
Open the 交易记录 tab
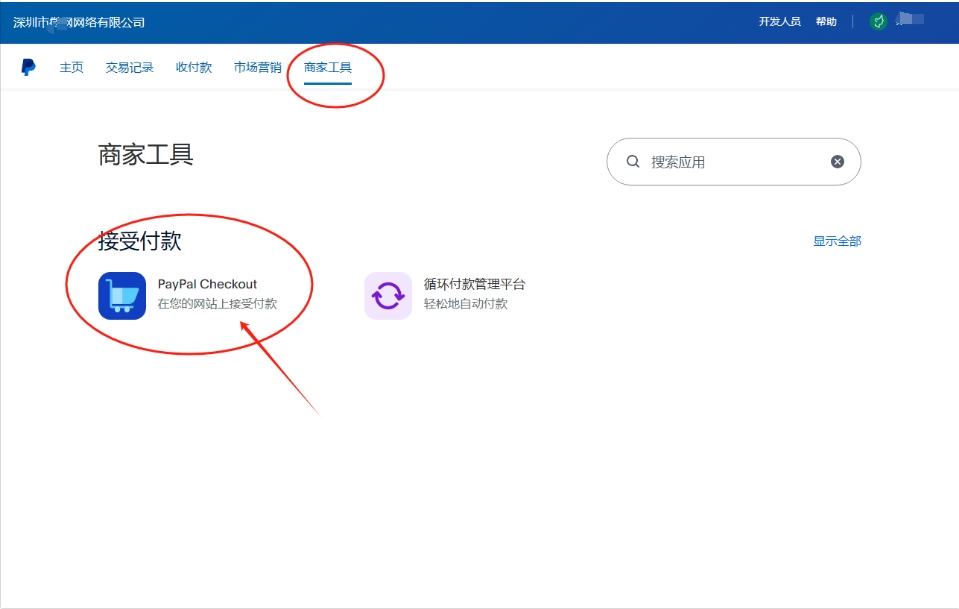click(x=130, y=67)
